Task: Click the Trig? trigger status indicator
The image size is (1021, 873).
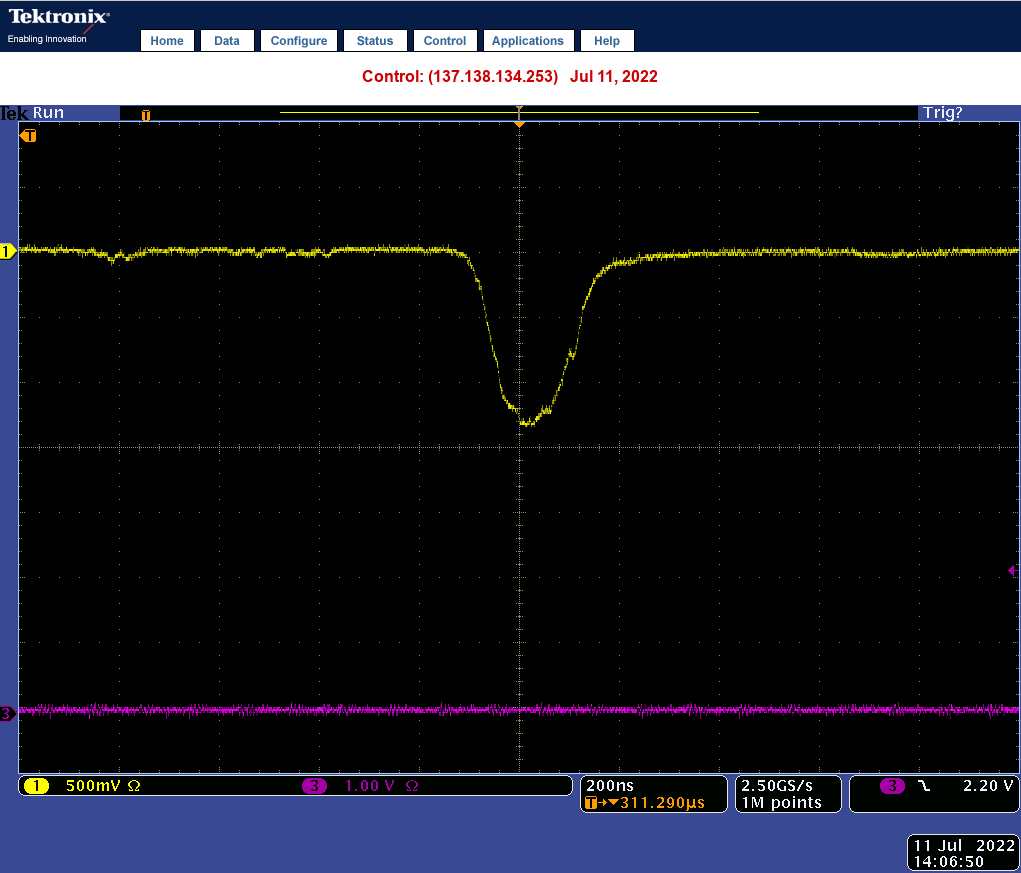Action: [942, 113]
